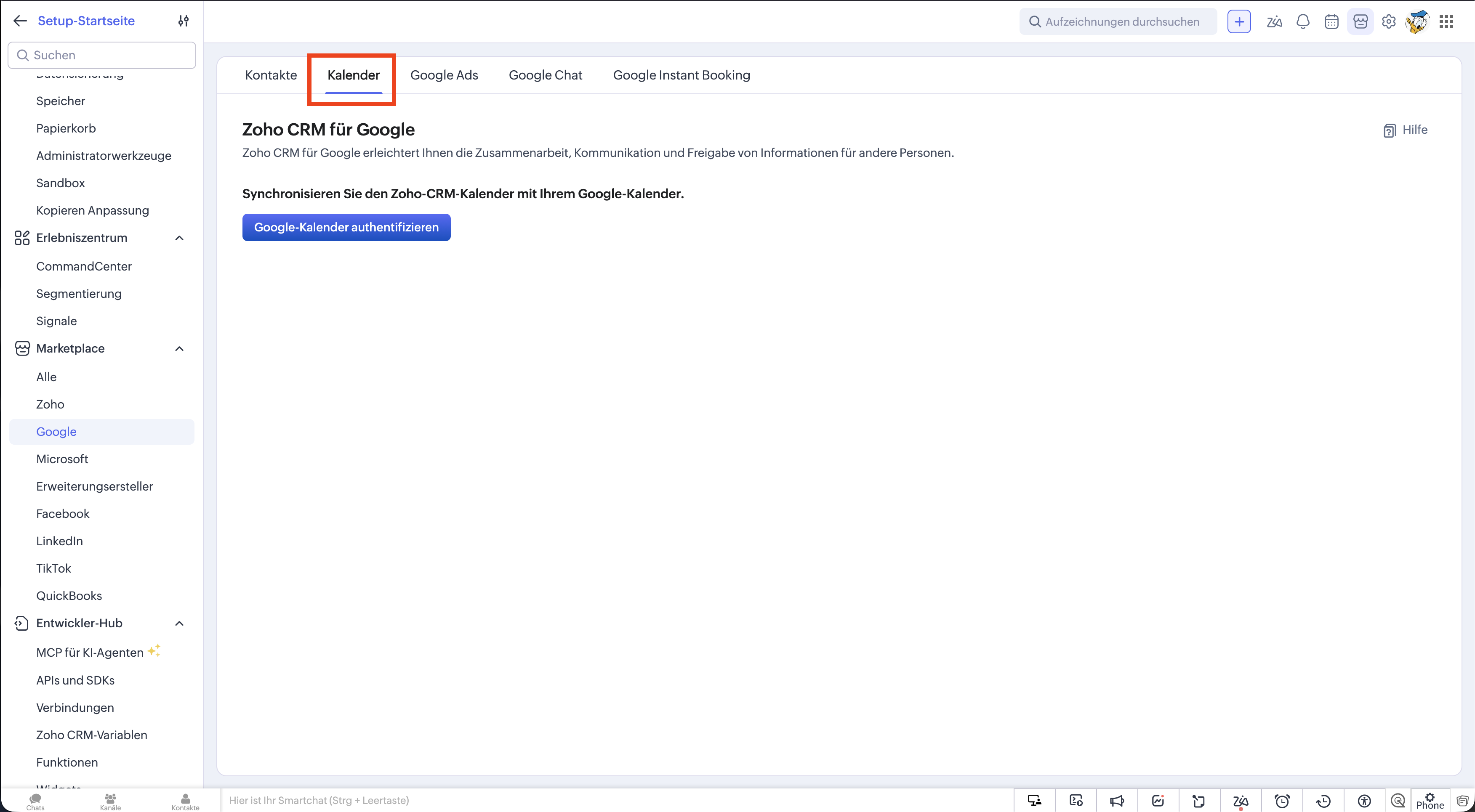
Task: Open the sidebar filter settings icon
Action: [x=183, y=21]
